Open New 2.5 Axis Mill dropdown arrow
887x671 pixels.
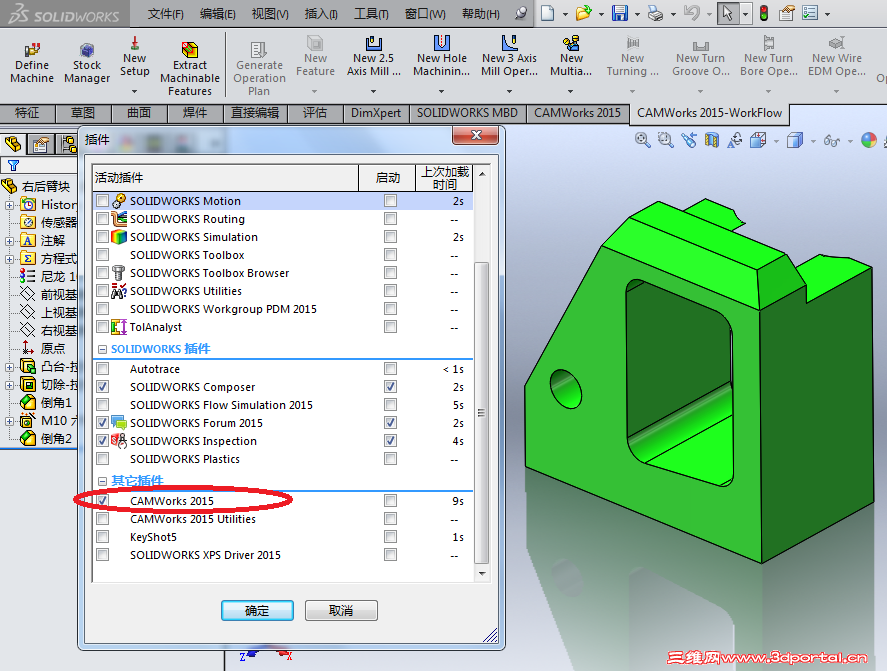click(x=373, y=92)
